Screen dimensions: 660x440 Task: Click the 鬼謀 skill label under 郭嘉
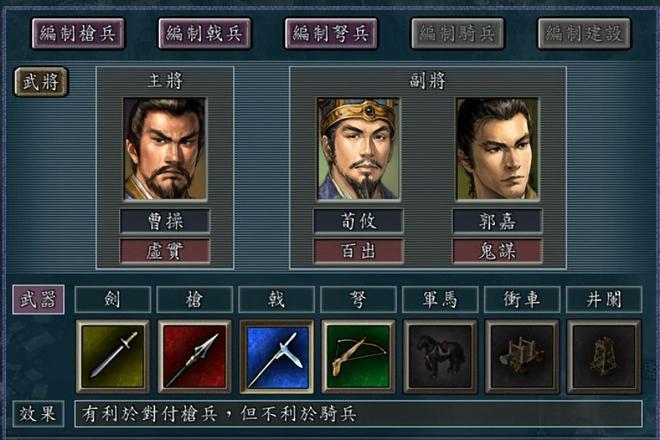pyautogui.click(x=497, y=251)
